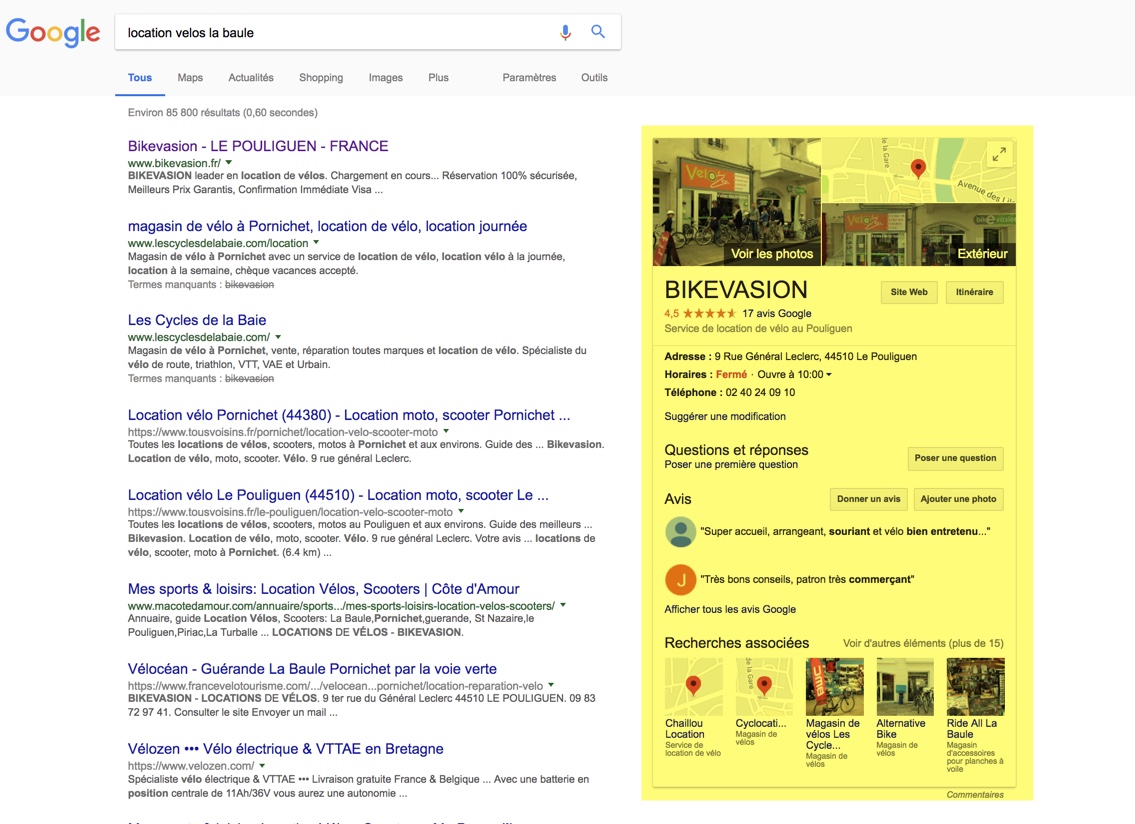1135x824 pixels.
Task: Click the Super accueil, arrangeant review text
Action: click(x=845, y=531)
